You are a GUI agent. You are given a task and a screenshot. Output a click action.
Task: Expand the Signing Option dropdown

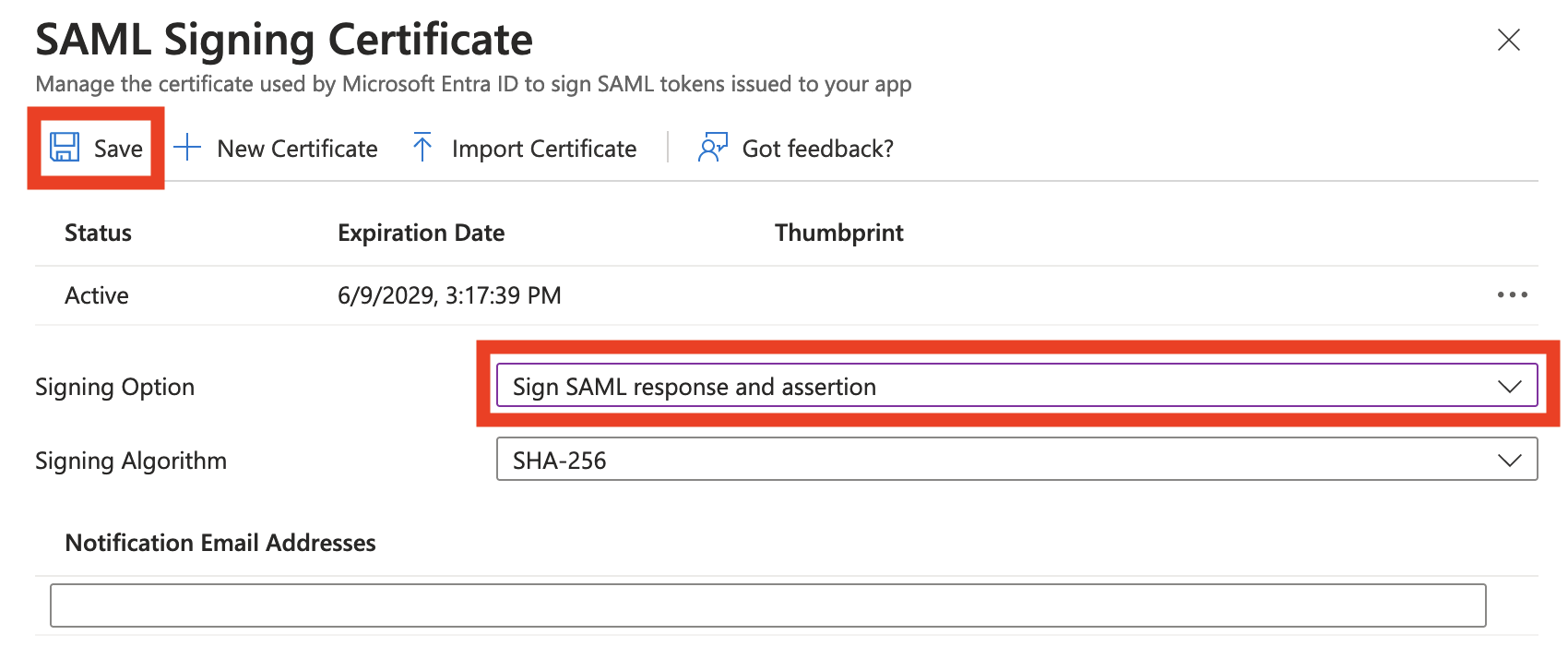[1016, 386]
